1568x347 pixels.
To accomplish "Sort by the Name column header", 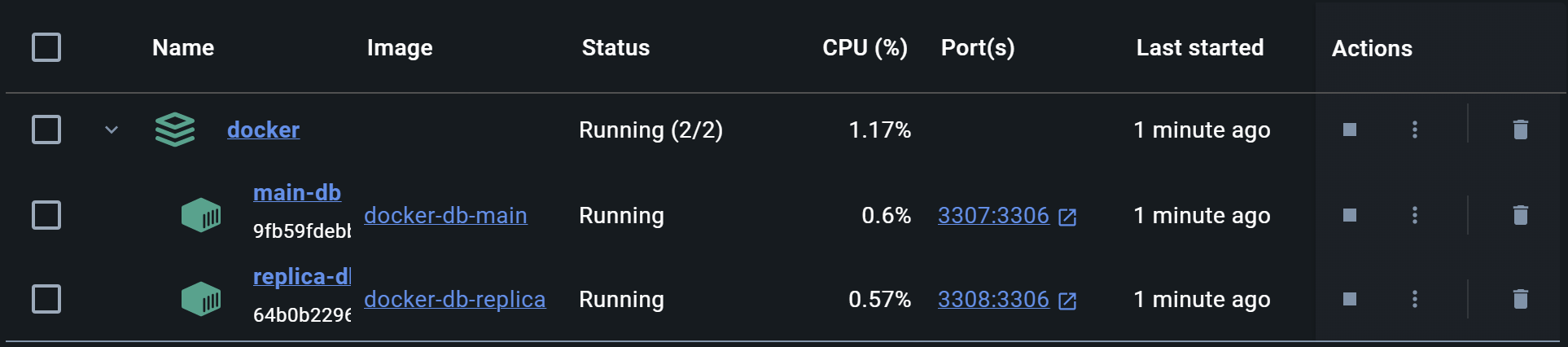I will [x=183, y=48].
